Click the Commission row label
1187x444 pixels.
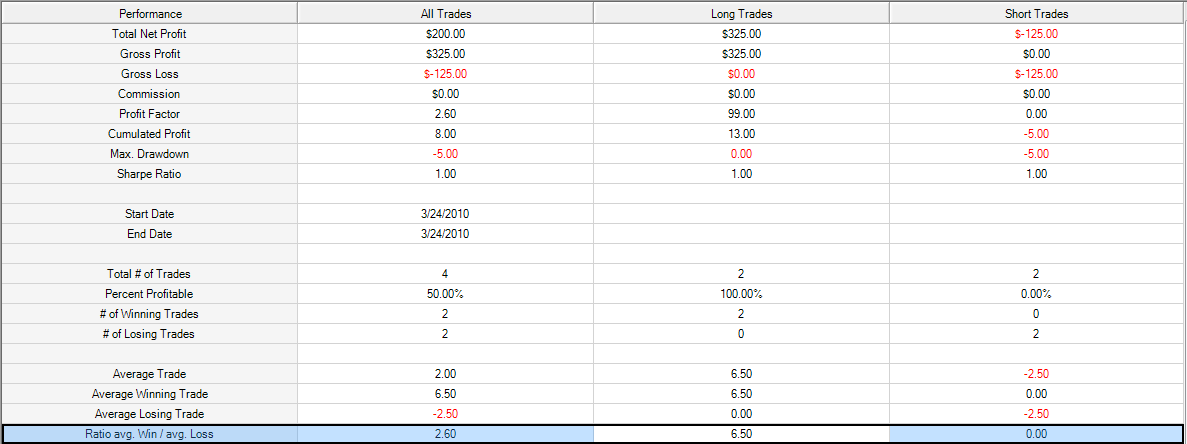(x=150, y=94)
